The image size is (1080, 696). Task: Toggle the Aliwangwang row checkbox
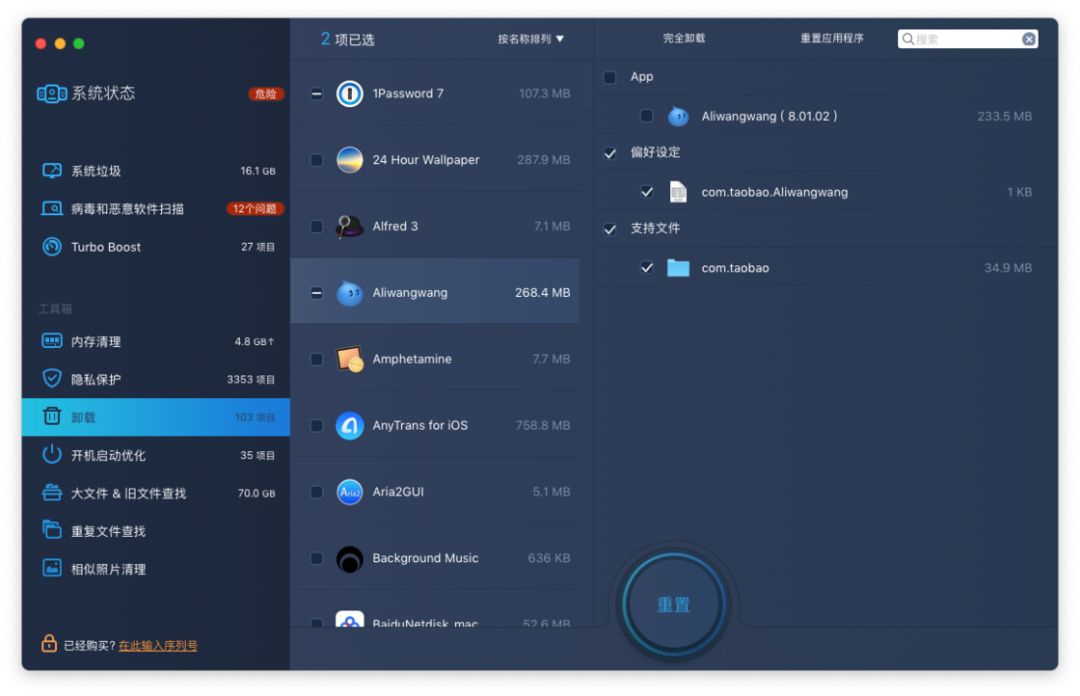[x=316, y=293]
